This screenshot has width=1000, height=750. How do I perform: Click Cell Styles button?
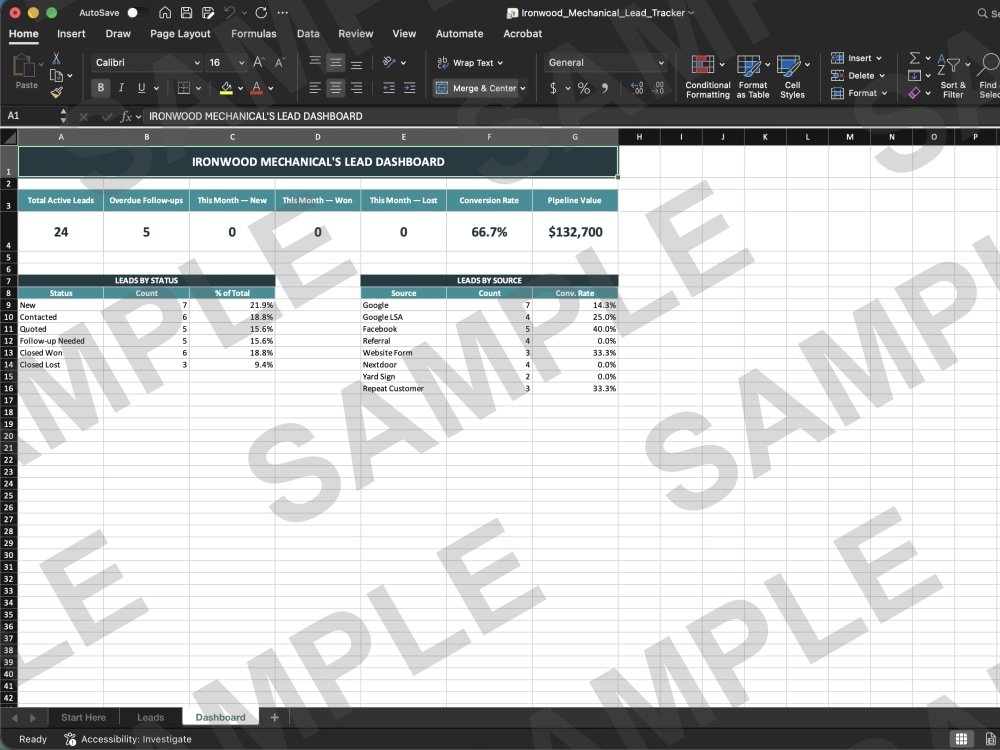tap(793, 76)
